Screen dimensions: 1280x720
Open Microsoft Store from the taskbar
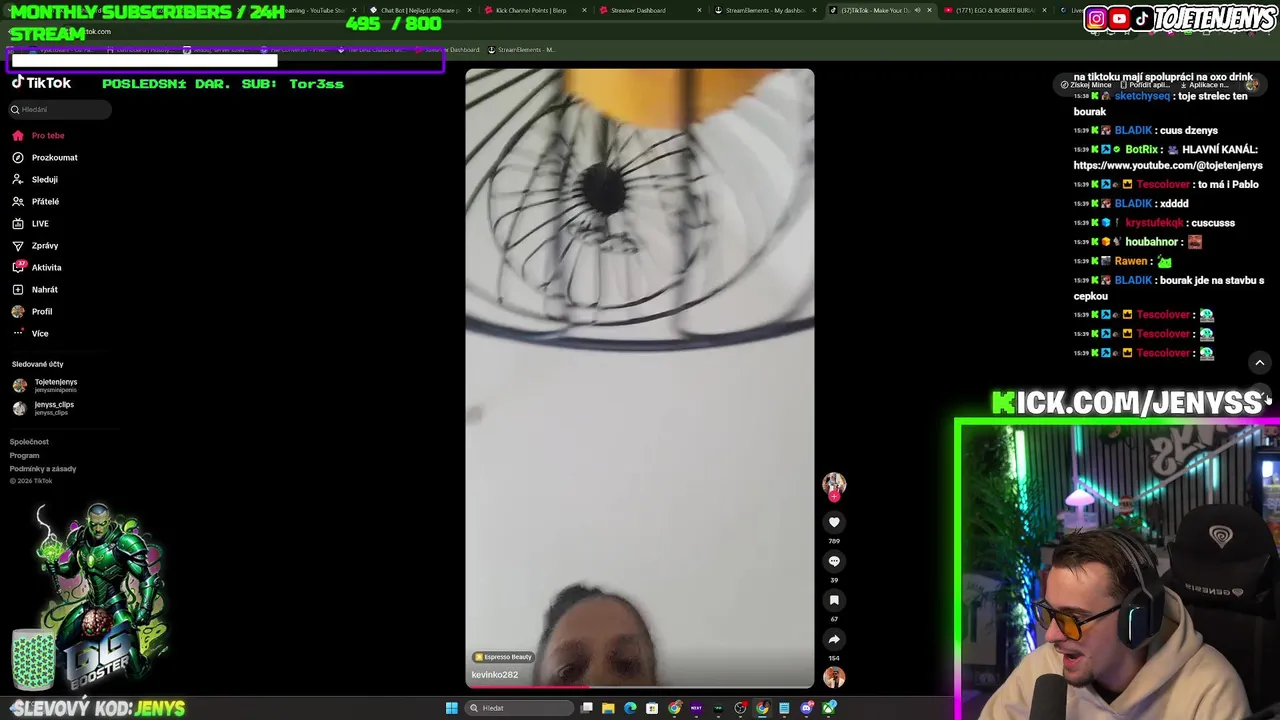pyautogui.click(x=652, y=708)
